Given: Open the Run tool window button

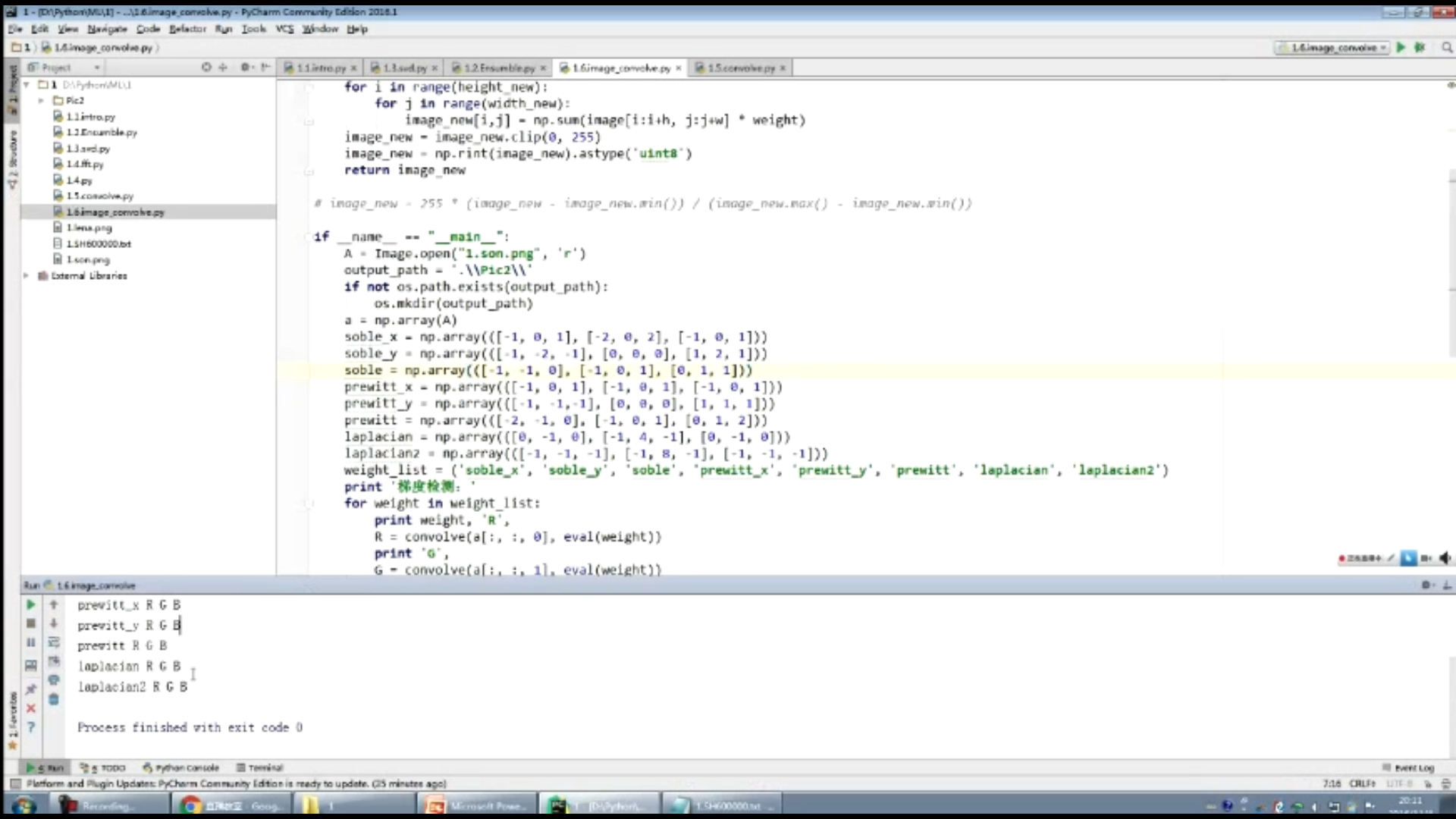Looking at the screenshot, I should click(x=45, y=767).
